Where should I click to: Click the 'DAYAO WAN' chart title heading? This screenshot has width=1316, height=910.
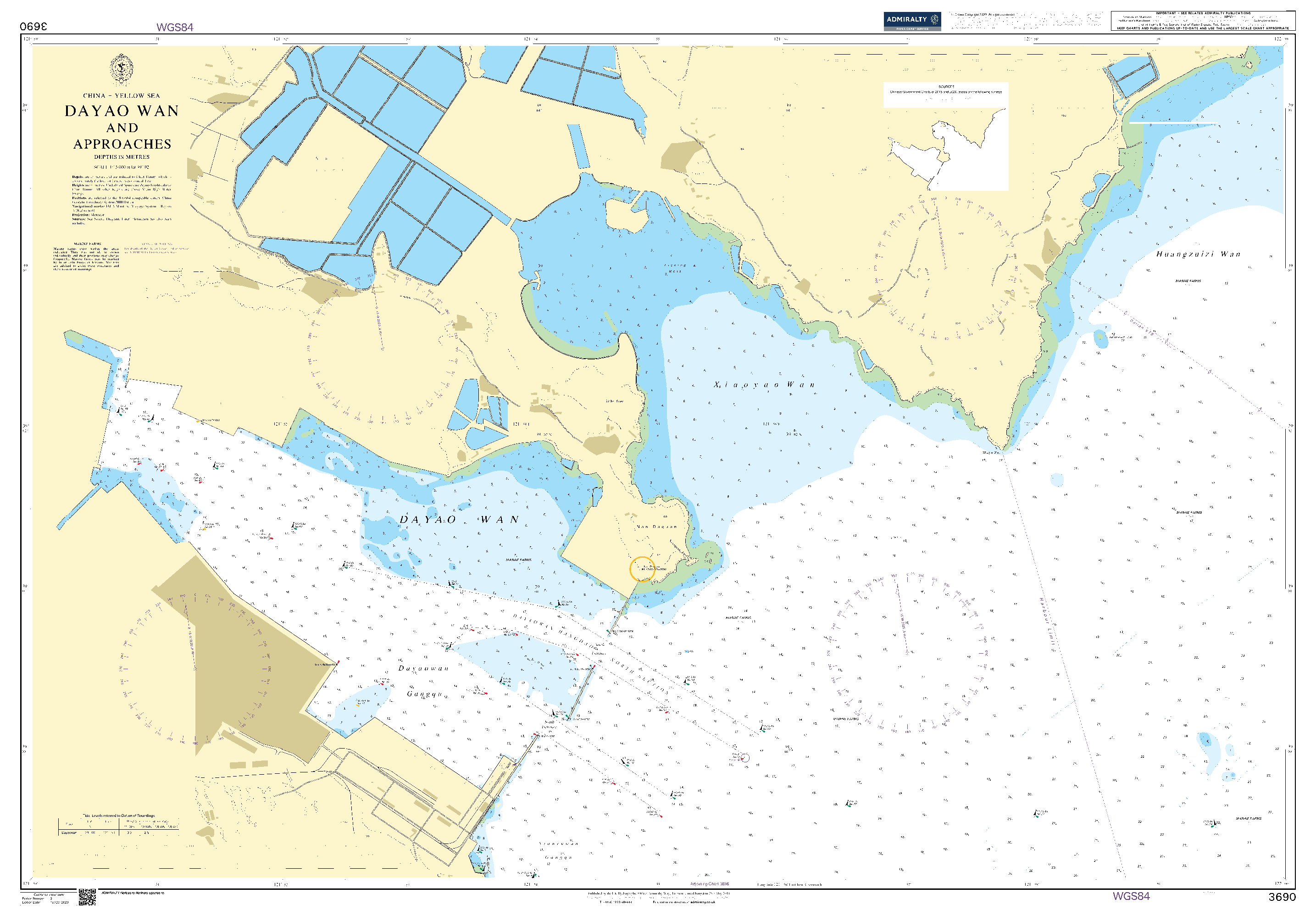(x=122, y=111)
